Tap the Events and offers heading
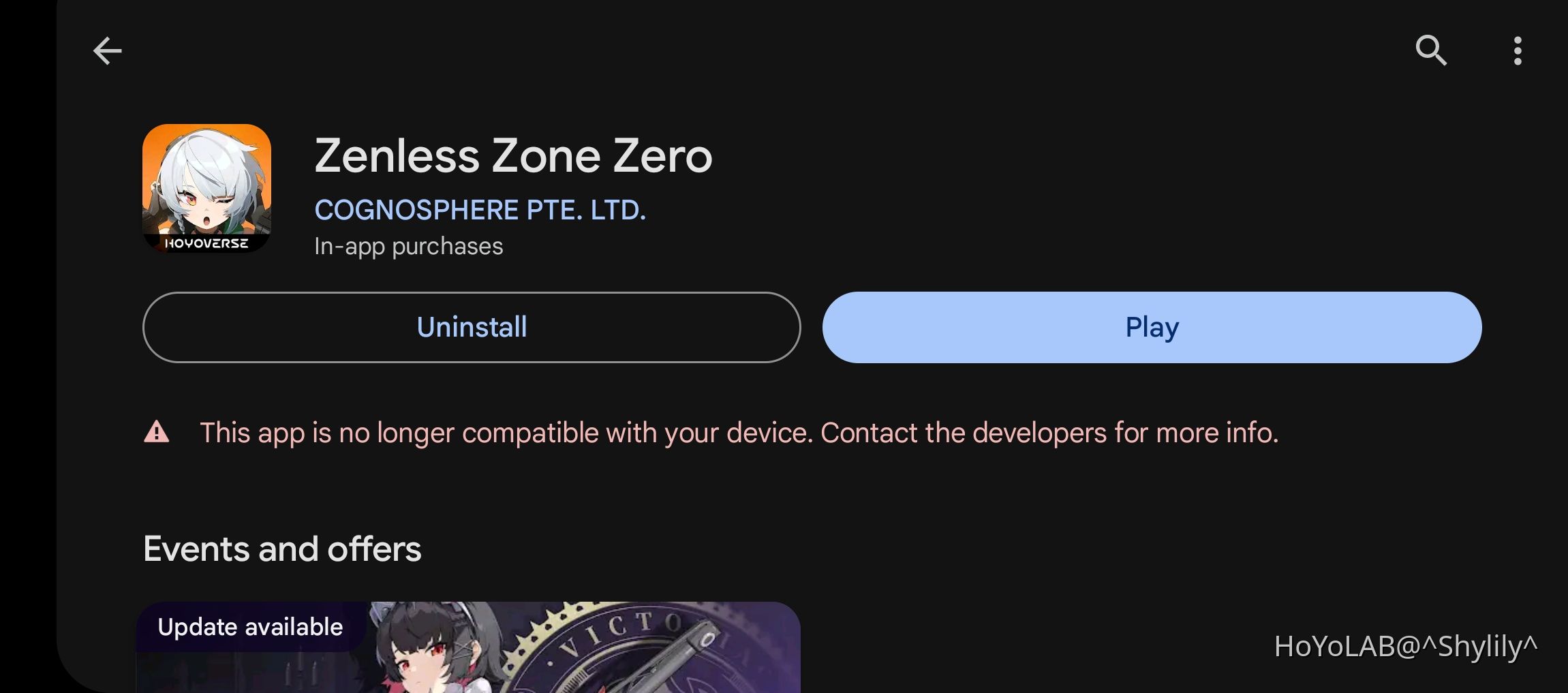 282,549
